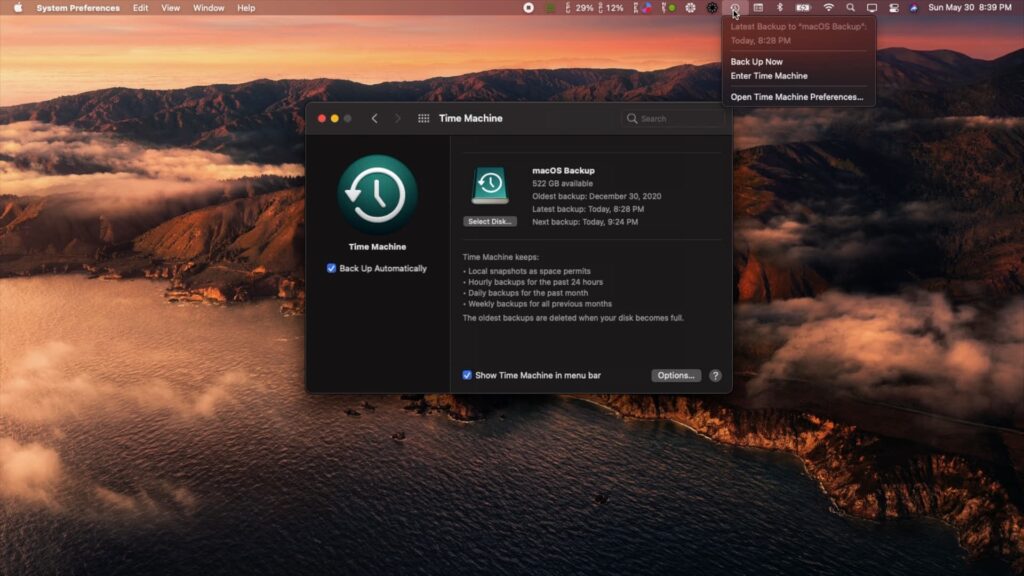This screenshot has width=1024, height=576.
Task: Open the Apple menu
Action: tap(18, 8)
